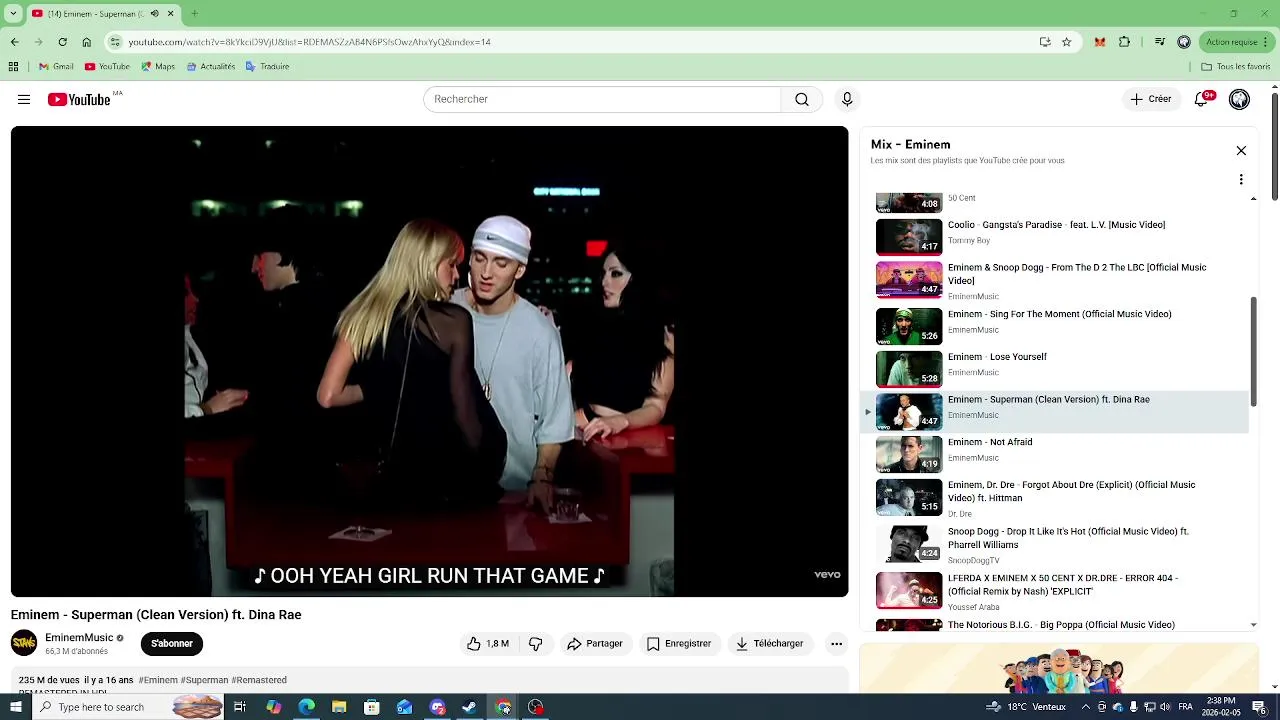Bookmark this page with the star

[1066, 42]
